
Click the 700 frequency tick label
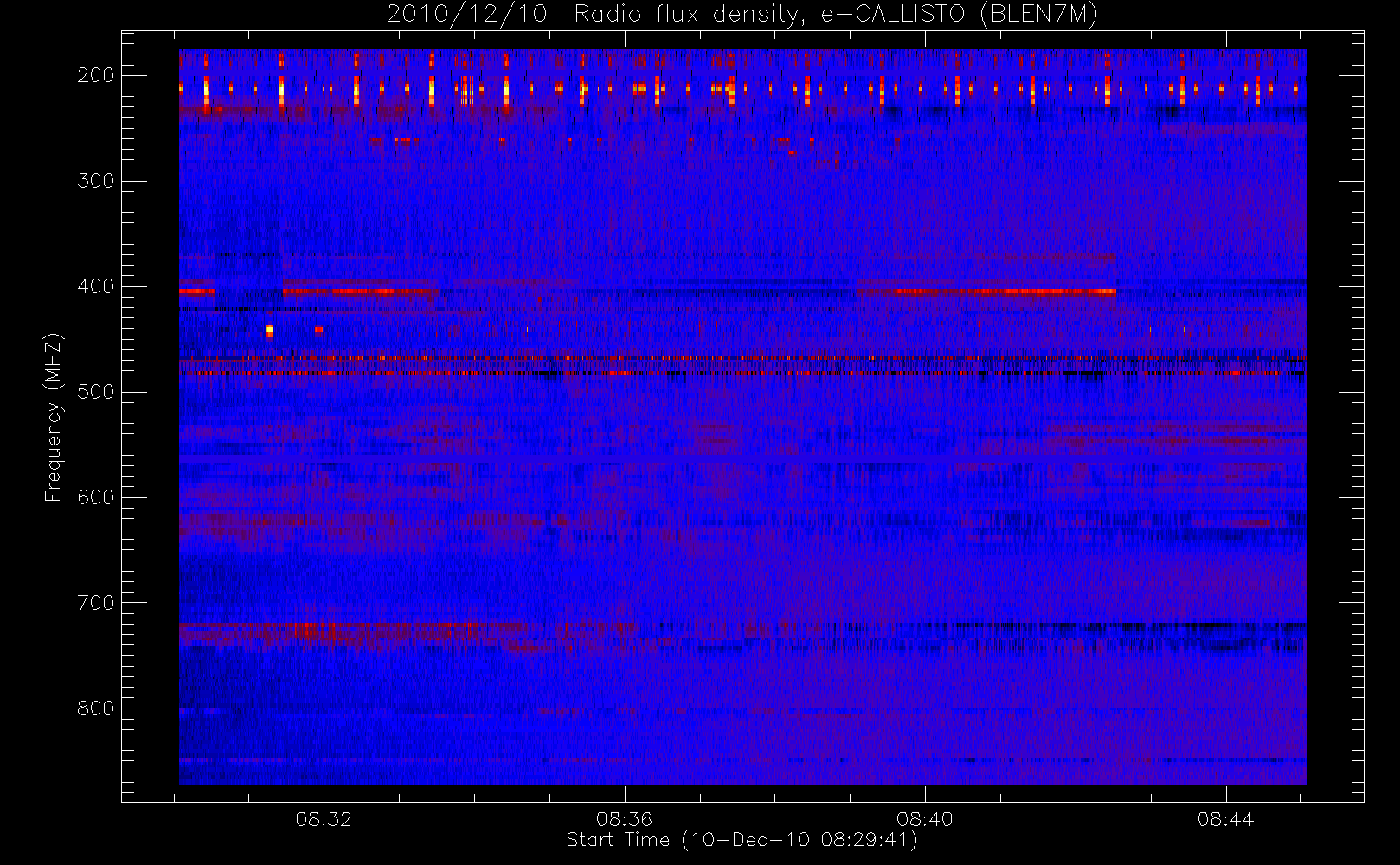tap(96, 603)
